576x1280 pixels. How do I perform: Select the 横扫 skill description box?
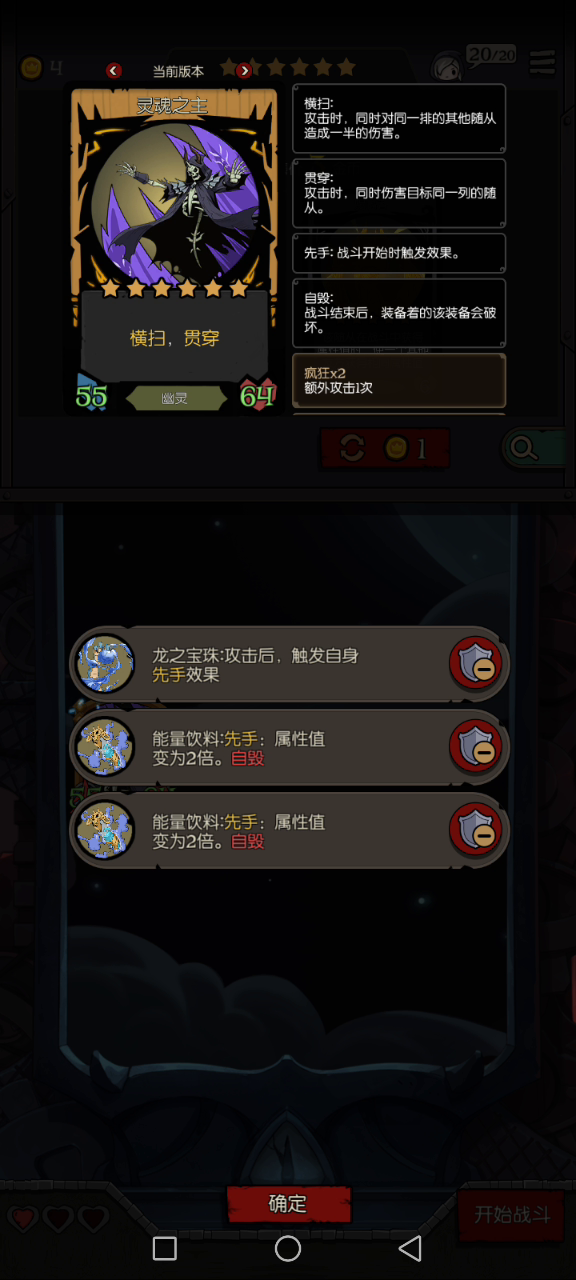(399, 118)
